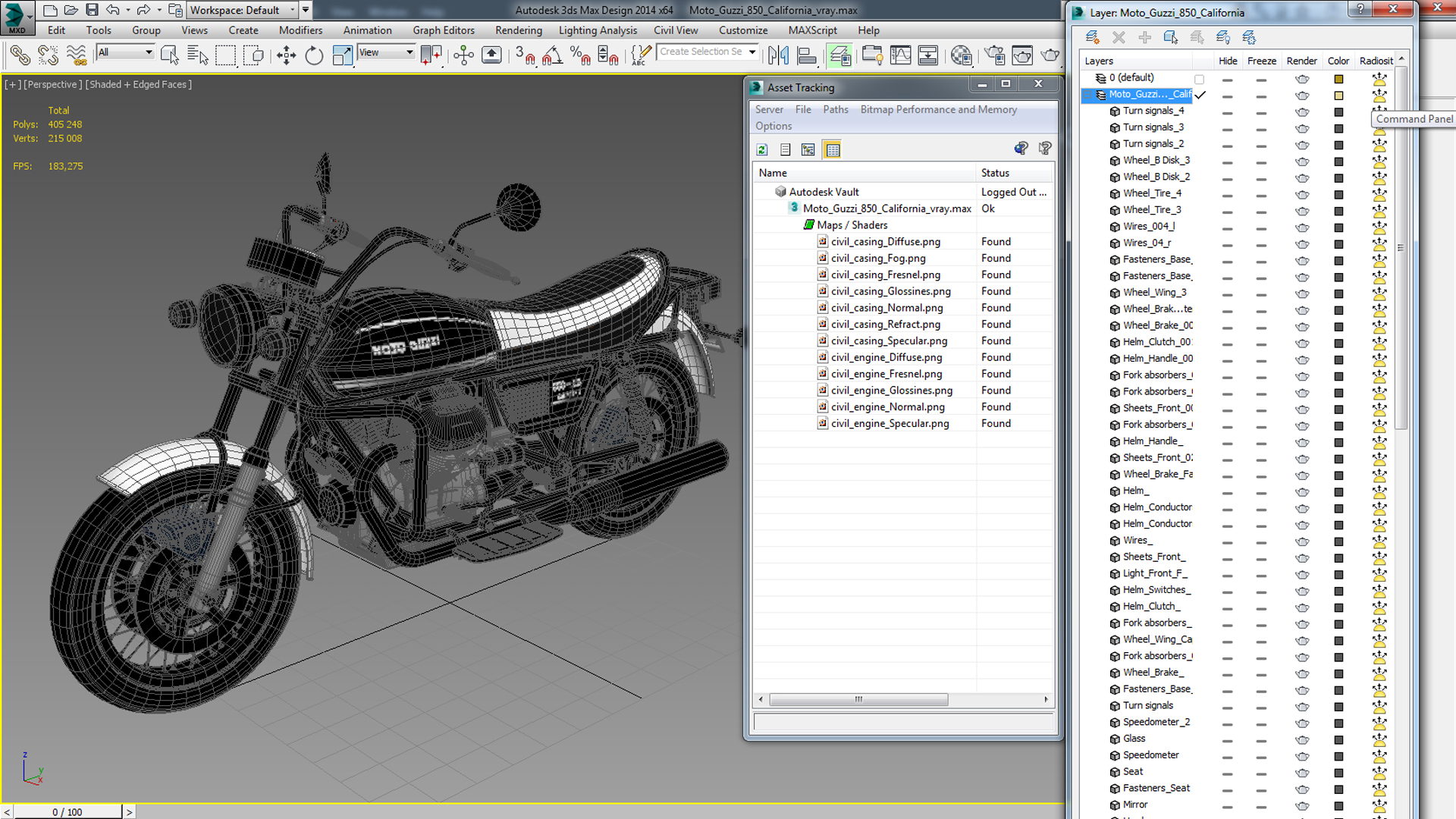Open the Rendering menu
Viewport: 1456px width, 819px height.
(519, 30)
